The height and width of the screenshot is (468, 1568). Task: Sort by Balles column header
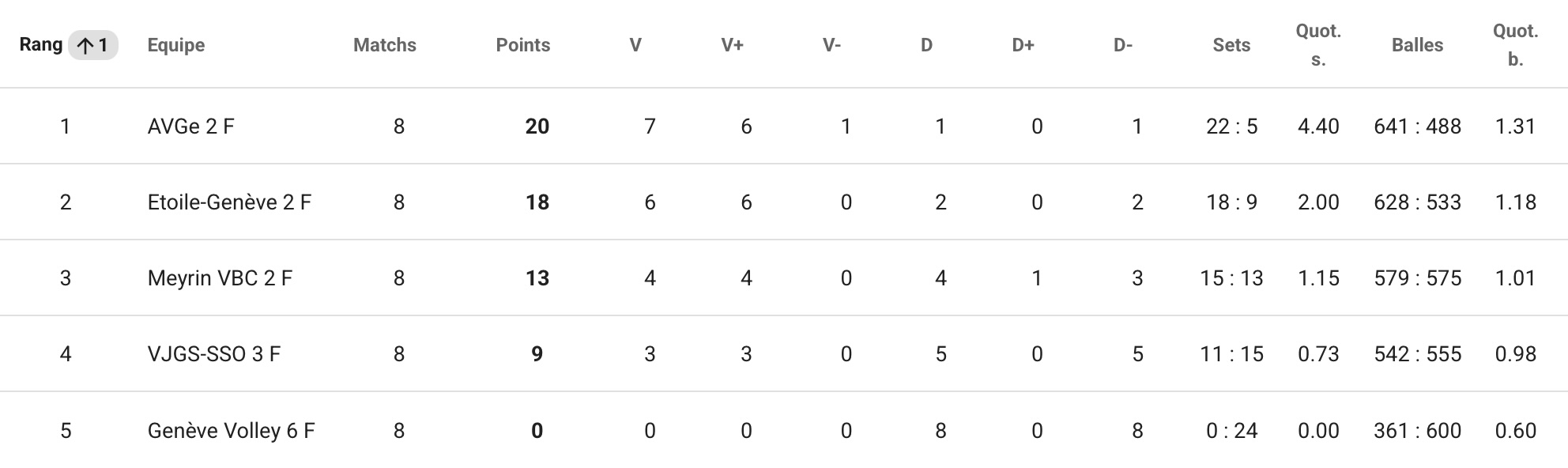1418,45
